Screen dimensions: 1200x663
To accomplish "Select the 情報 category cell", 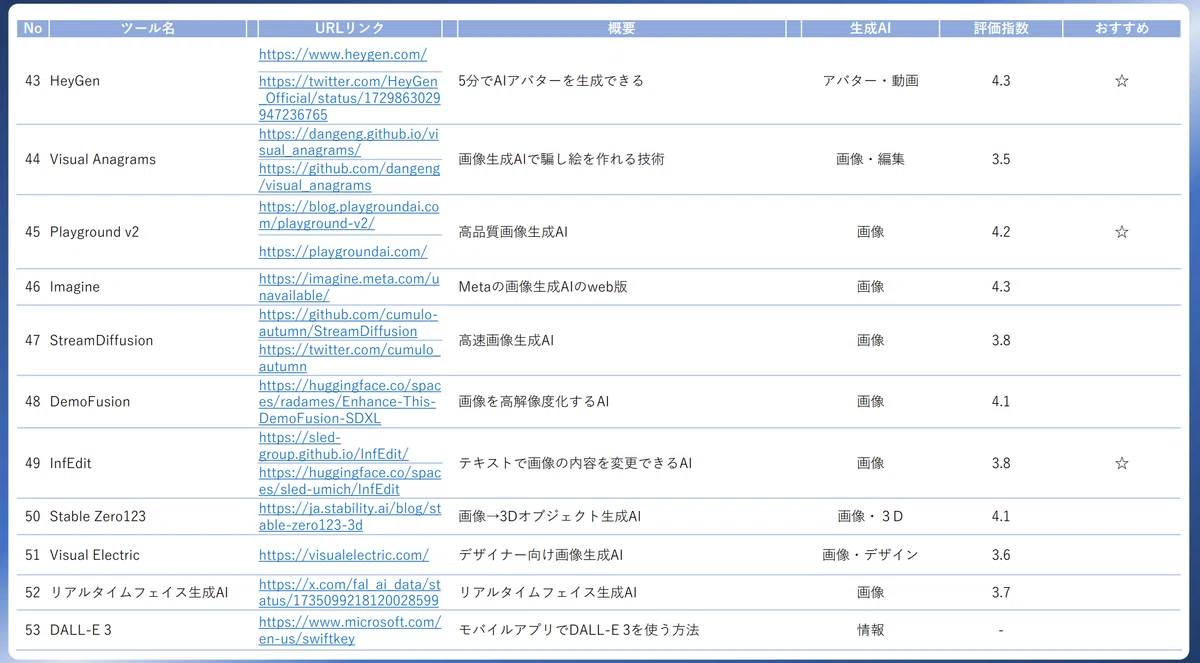I will pyautogui.click(x=870, y=630).
